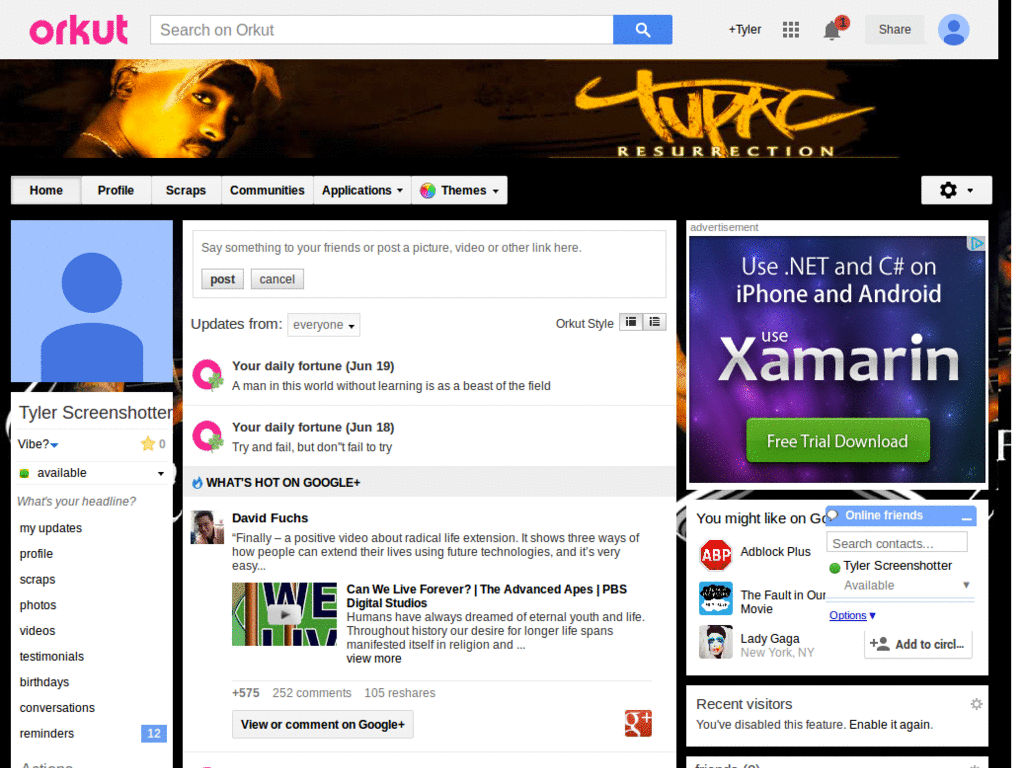Expand the chat Options dropdown link

852,615
